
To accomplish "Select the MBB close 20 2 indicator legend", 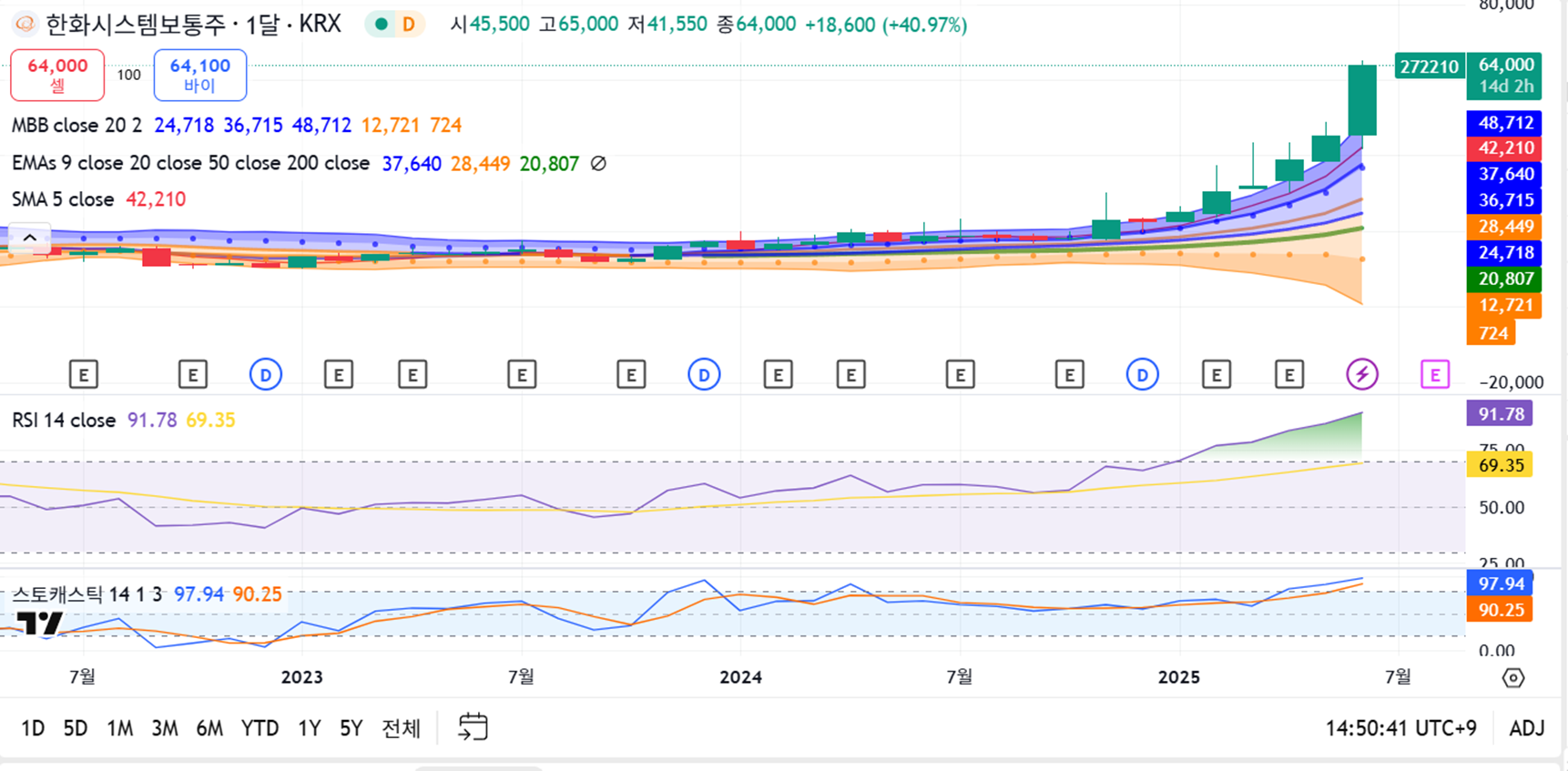I will [x=76, y=126].
